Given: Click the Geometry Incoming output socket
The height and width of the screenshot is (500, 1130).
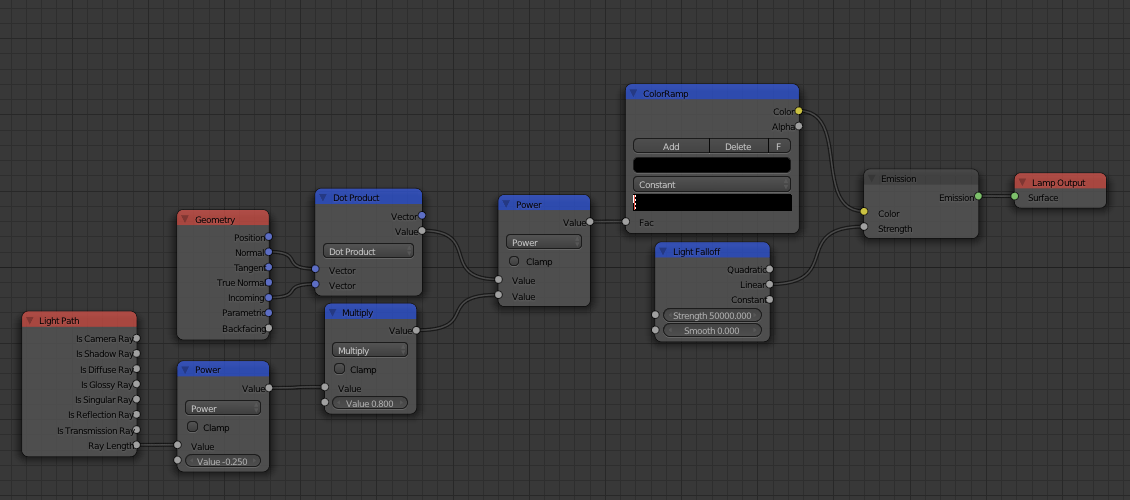Looking at the screenshot, I should coord(269,298).
